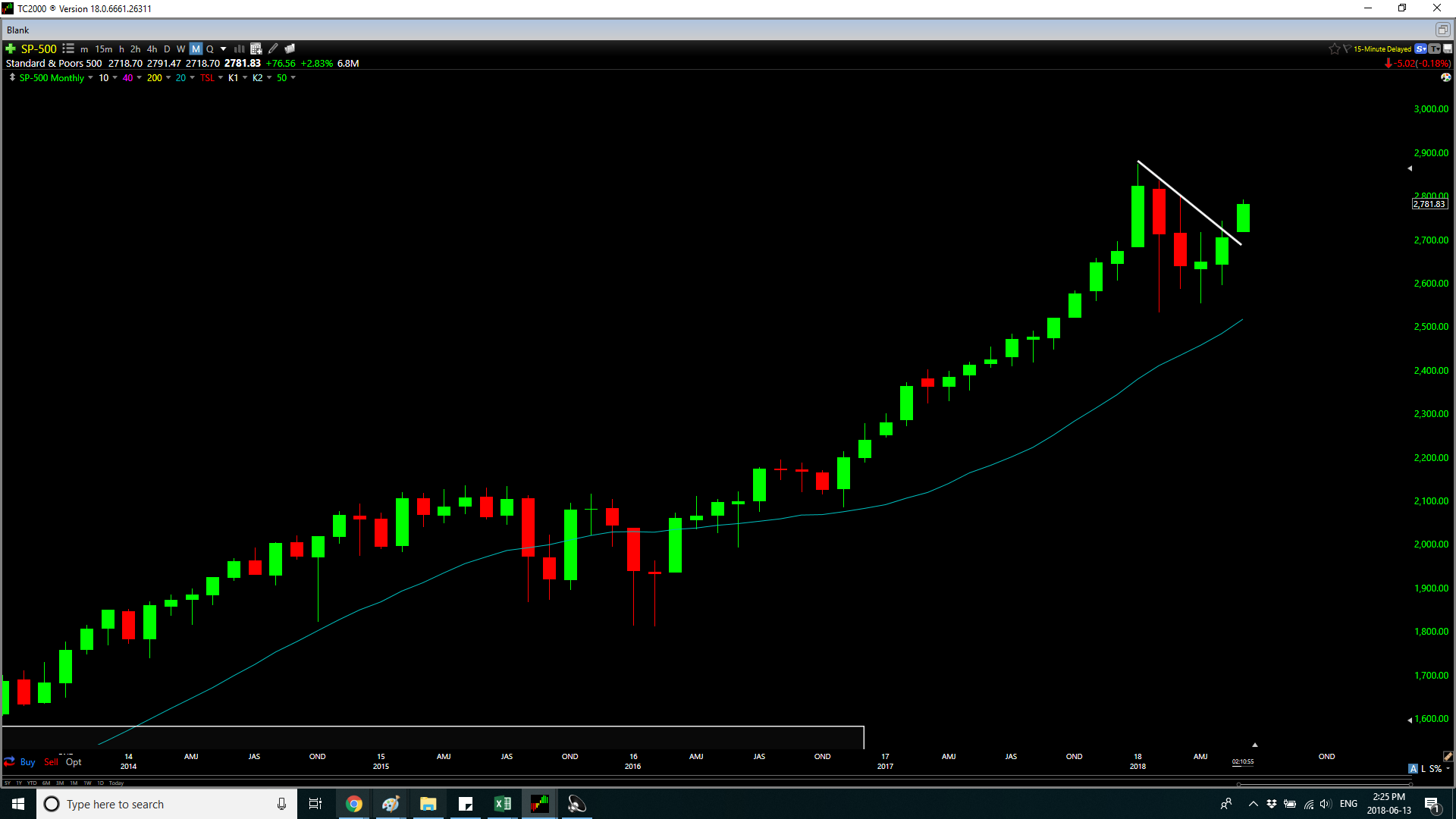Switch to the 4h timeframe

point(152,49)
